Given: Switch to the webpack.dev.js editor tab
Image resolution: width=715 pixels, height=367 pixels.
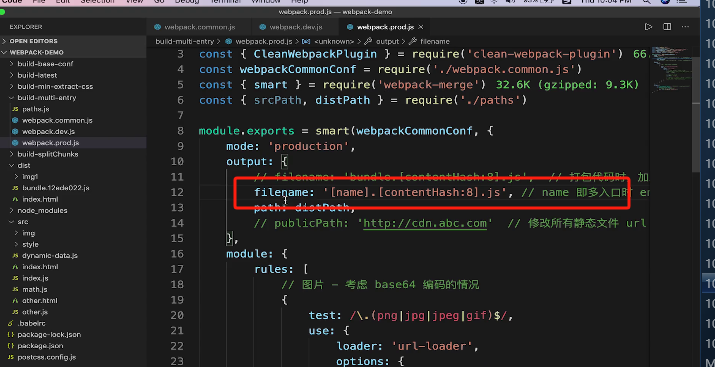Looking at the screenshot, I should [296, 27].
